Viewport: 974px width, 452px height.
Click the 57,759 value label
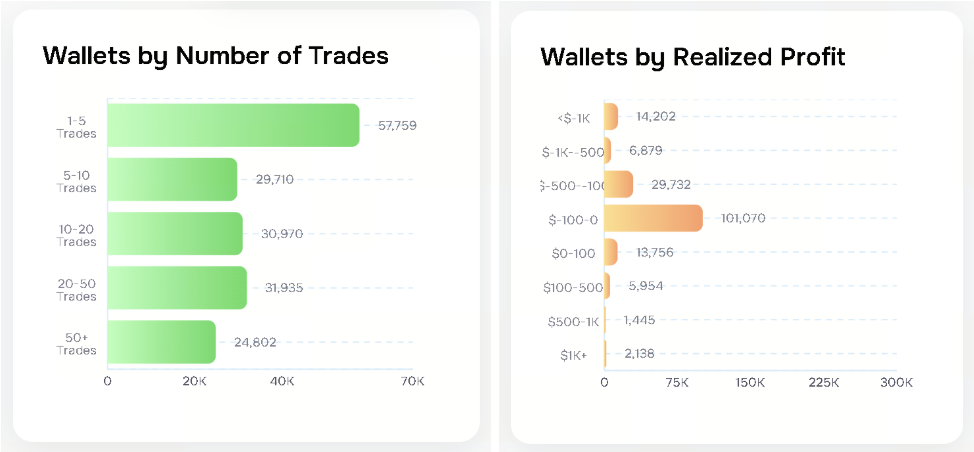click(397, 126)
